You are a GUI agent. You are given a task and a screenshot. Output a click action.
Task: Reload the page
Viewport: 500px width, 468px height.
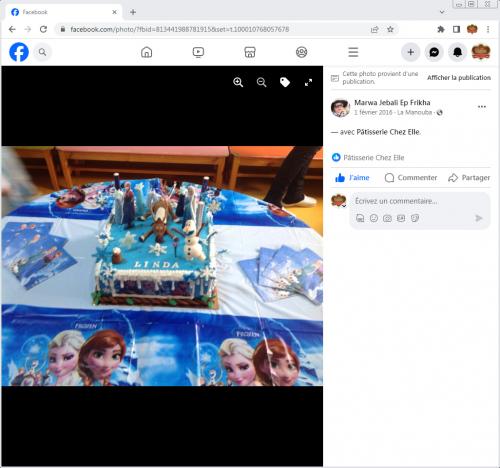43,29
